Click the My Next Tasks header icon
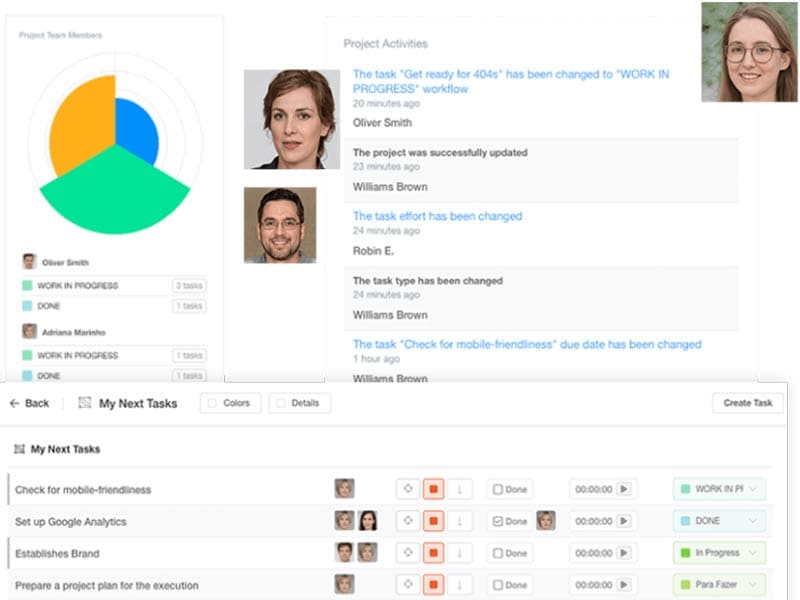This screenshot has width=800, height=600. click(85, 403)
